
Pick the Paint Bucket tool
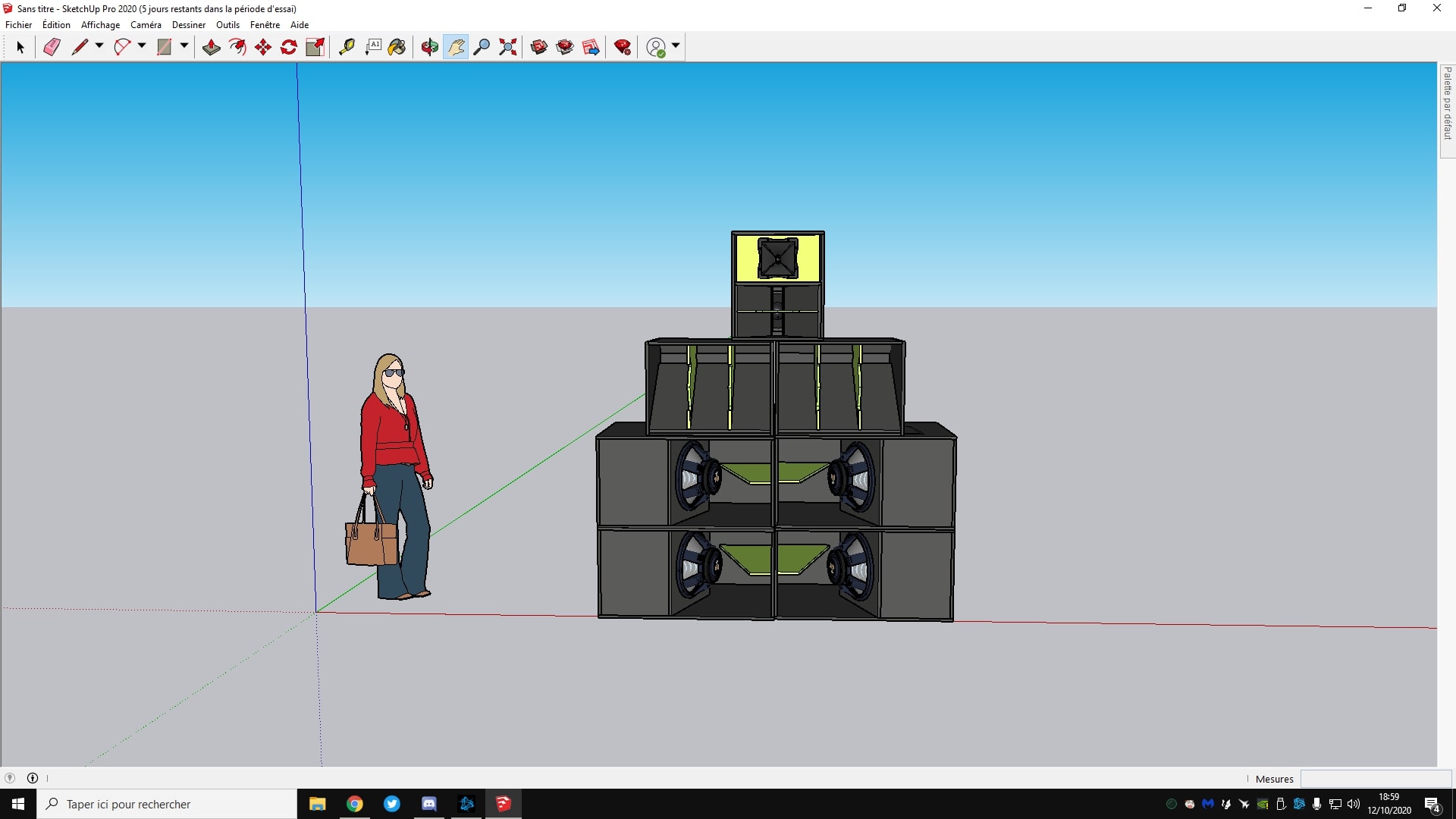(397, 47)
